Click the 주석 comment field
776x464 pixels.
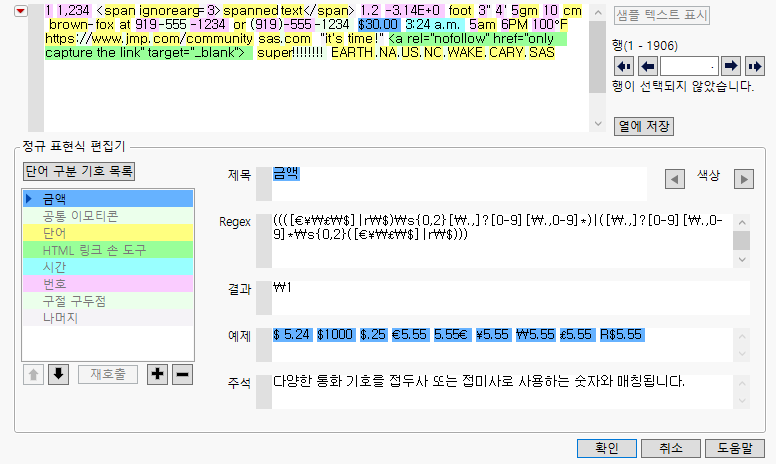coord(501,392)
